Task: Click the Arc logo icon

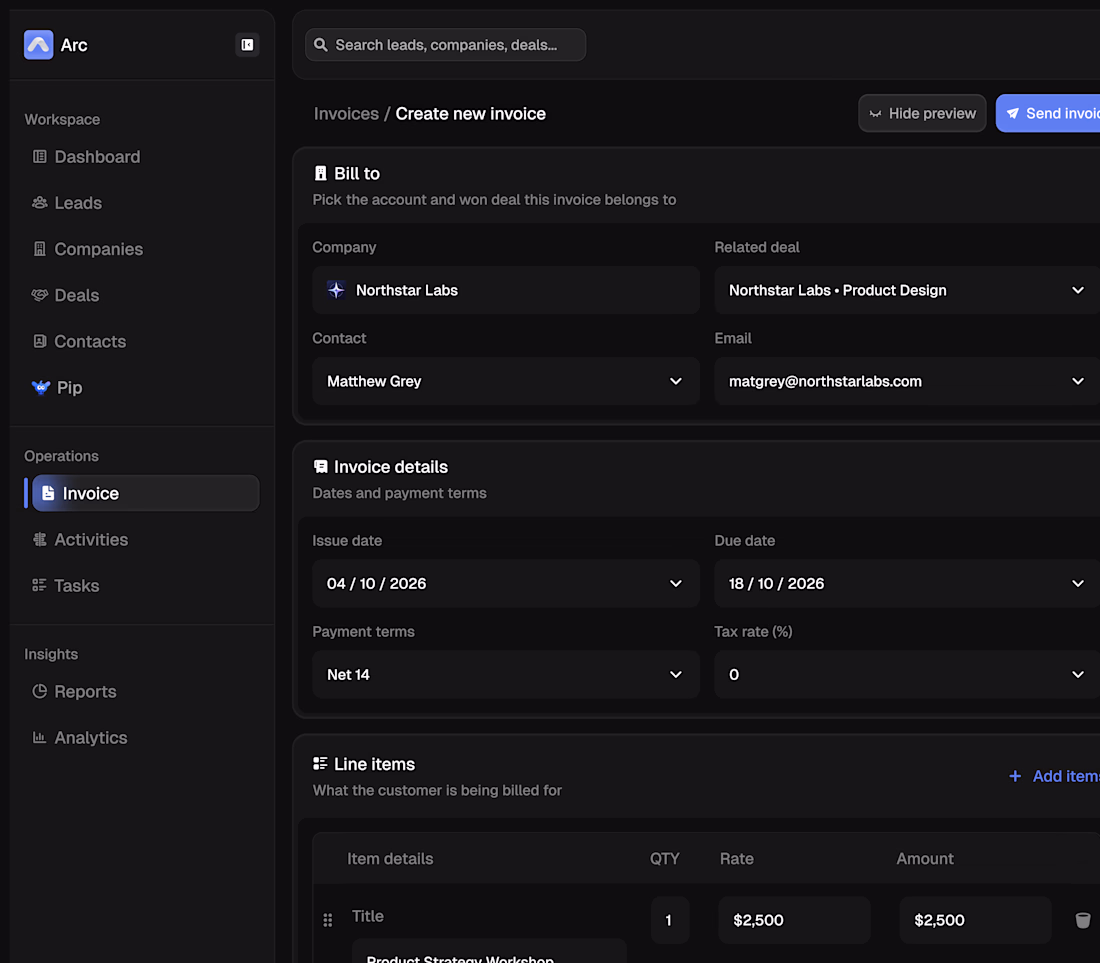Action: click(x=39, y=45)
